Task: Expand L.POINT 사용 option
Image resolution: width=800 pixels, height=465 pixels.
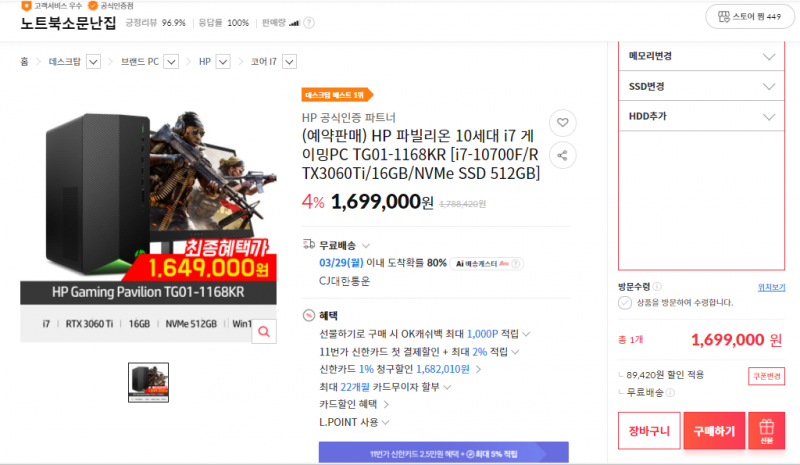Action: point(386,422)
